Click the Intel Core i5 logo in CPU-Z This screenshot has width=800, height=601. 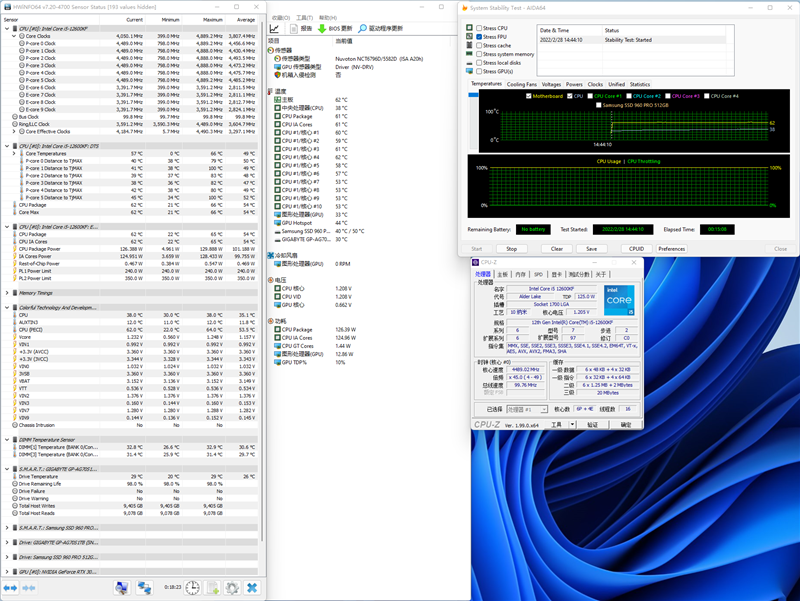pos(619,300)
